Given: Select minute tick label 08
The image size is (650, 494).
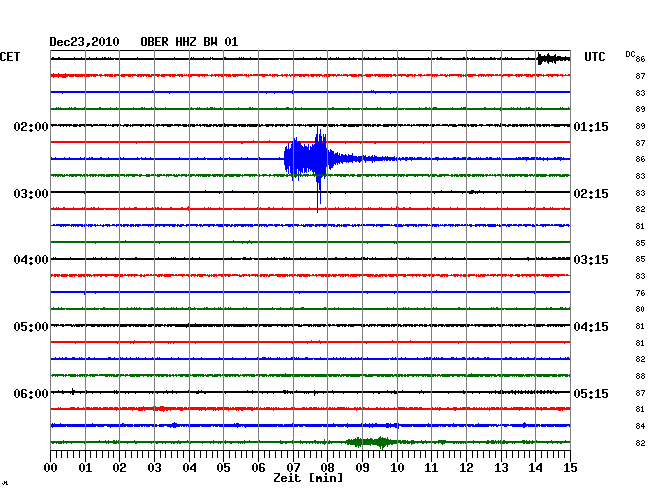Looking at the screenshot, I should 327,468.
